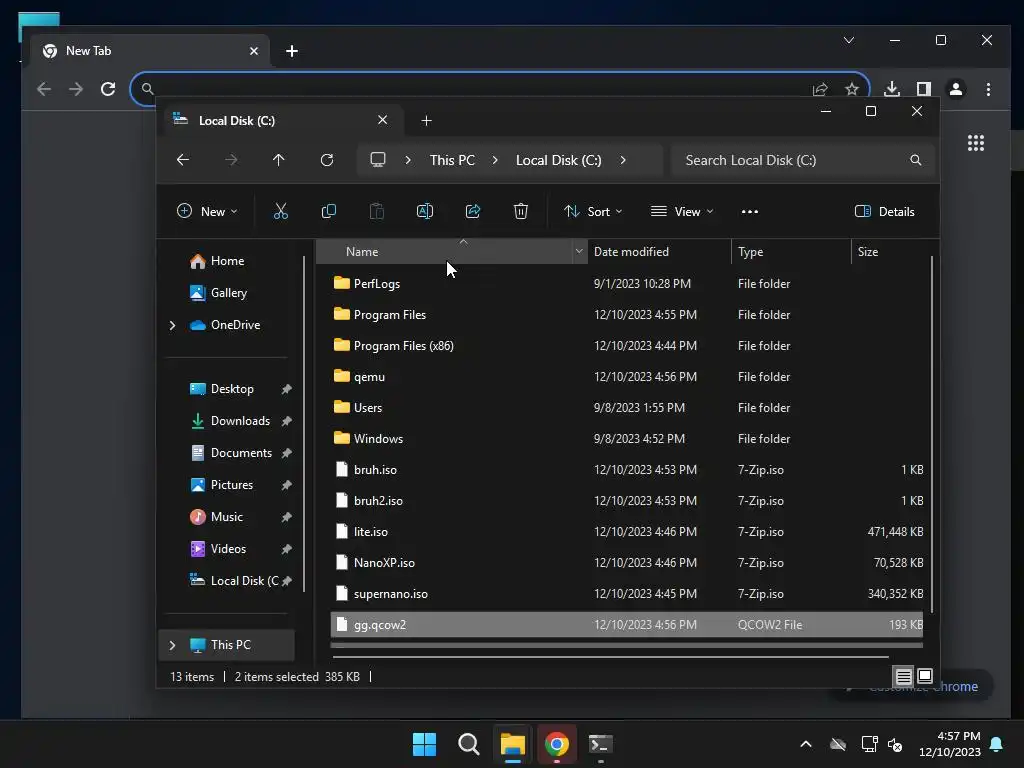Click the Delete trash can icon
The width and height of the screenshot is (1024, 768).
[x=520, y=211]
